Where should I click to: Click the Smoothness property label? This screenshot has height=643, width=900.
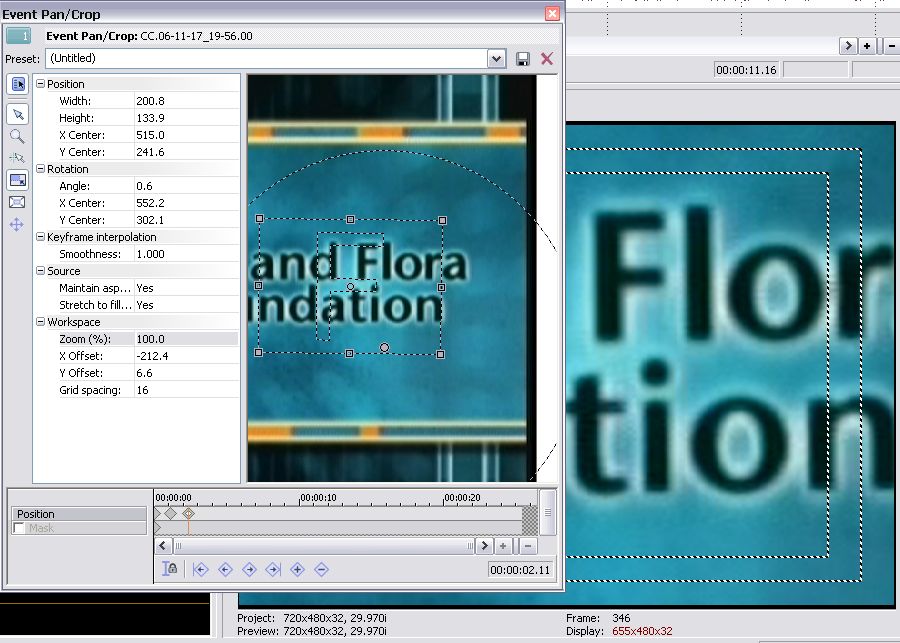[x=90, y=254]
